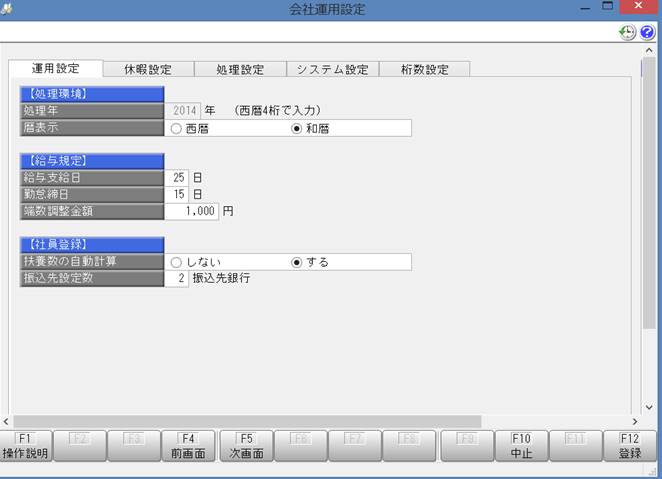Click the vertical scrollbar up arrow
The width and height of the screenshot is (662, 479).
[649, 50]
